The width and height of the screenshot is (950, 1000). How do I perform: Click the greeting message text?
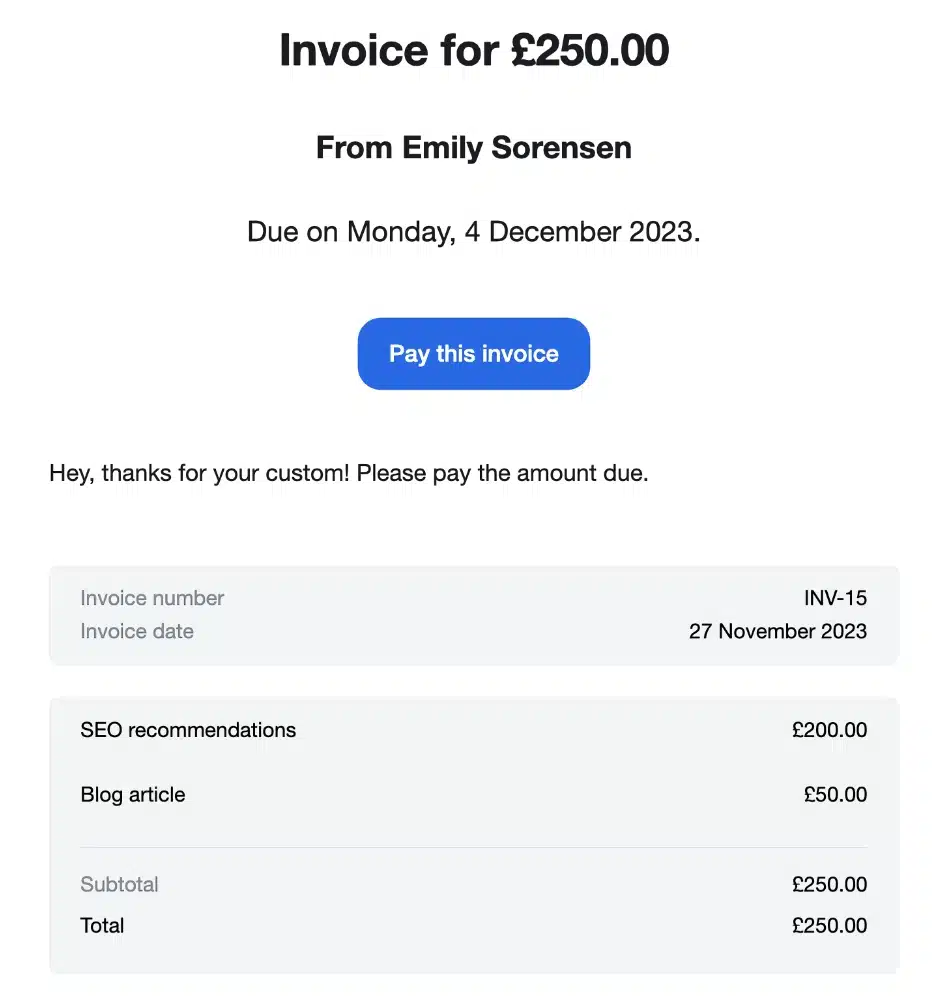pyautogui.click(x=348, y=472)
